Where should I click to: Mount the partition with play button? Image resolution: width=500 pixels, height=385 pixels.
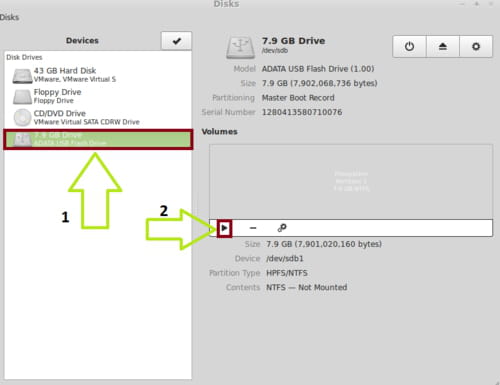pyautogui.click(x=224, y=228)
